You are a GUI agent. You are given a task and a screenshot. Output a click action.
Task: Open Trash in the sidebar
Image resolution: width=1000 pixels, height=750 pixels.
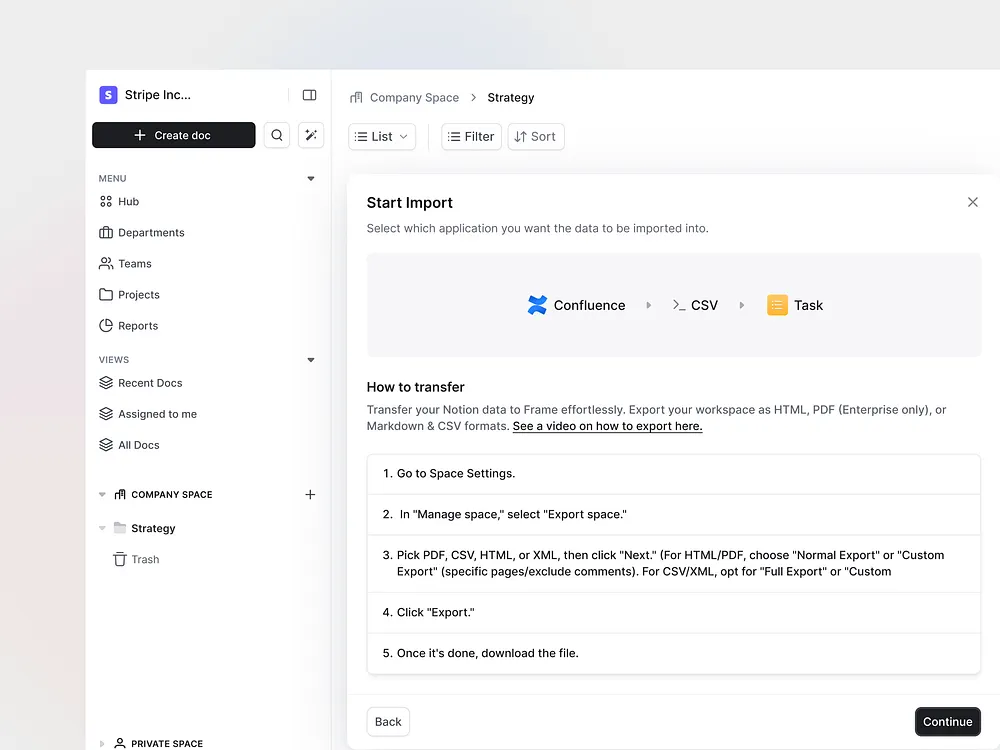144,560
